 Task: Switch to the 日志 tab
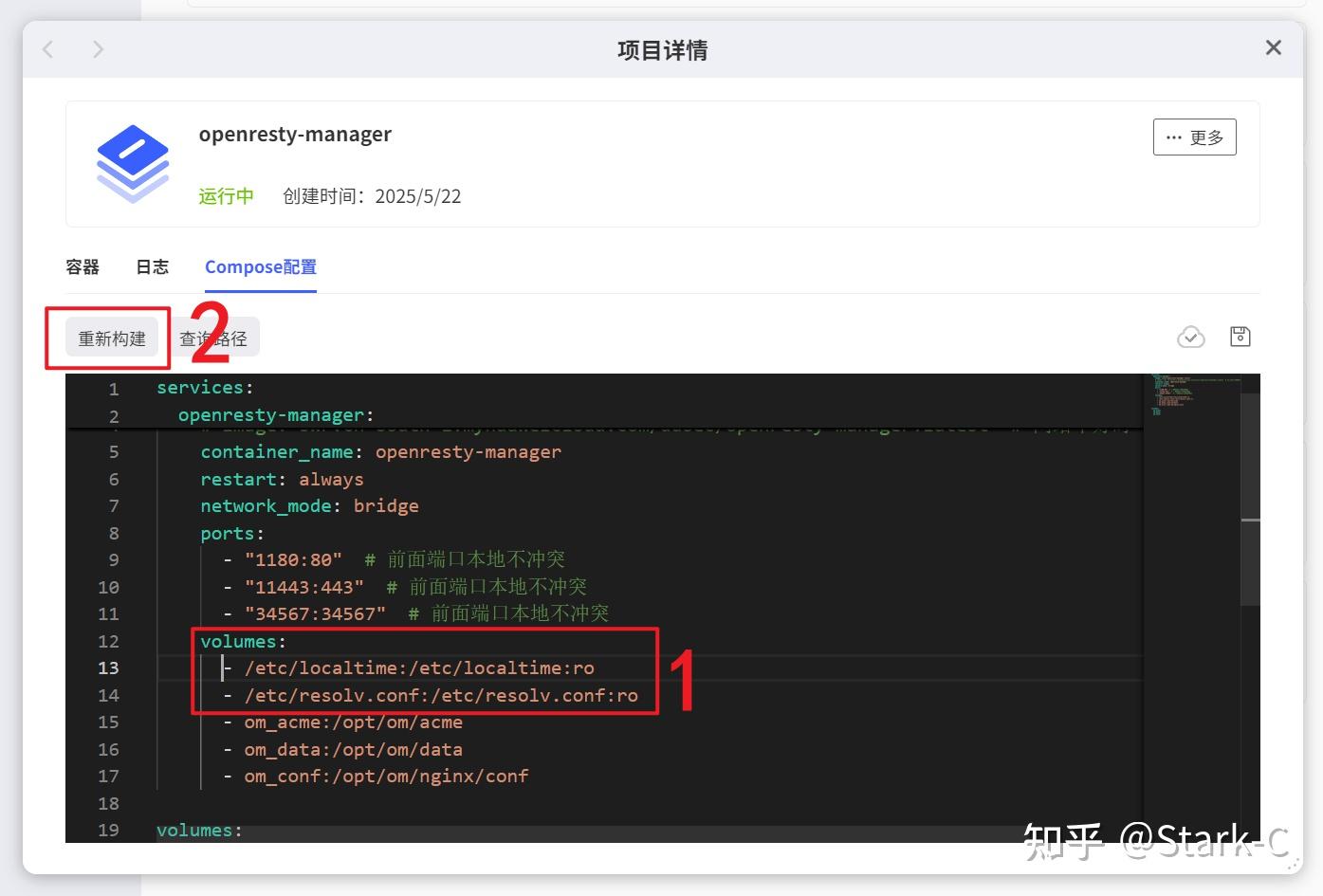pos(151,266)
